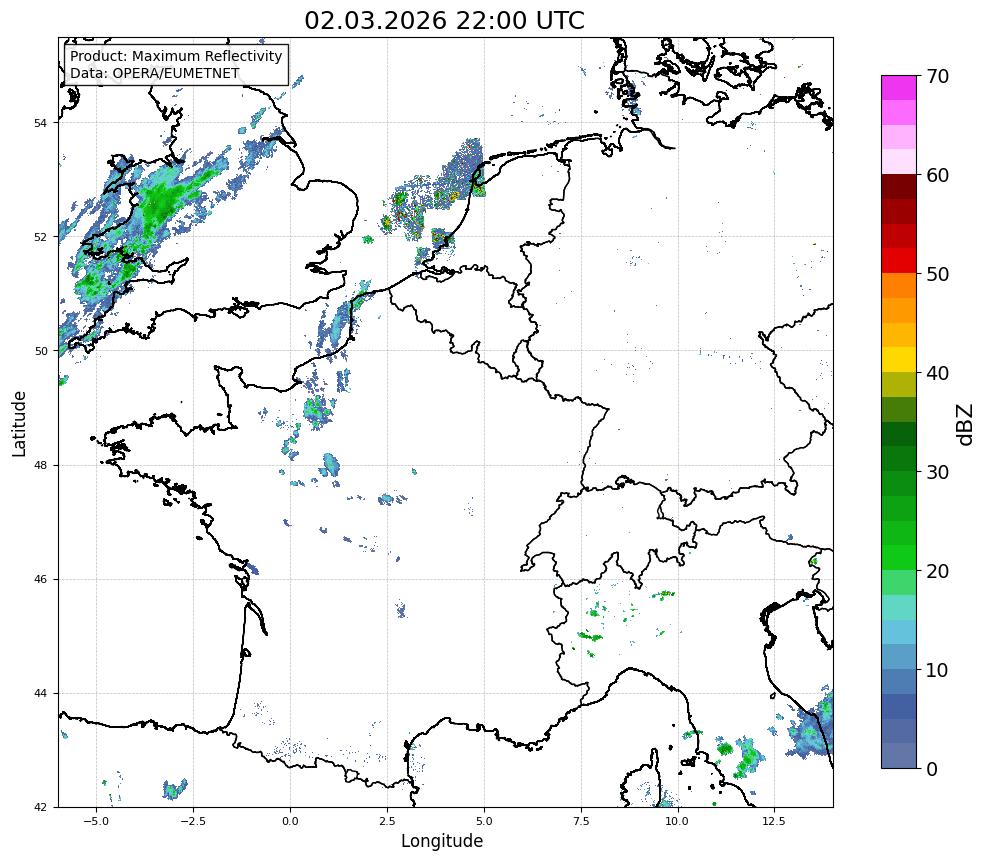985x860 pixels.
Task: Select the orange band just below 50 dBZ
Action: point(899,286)
